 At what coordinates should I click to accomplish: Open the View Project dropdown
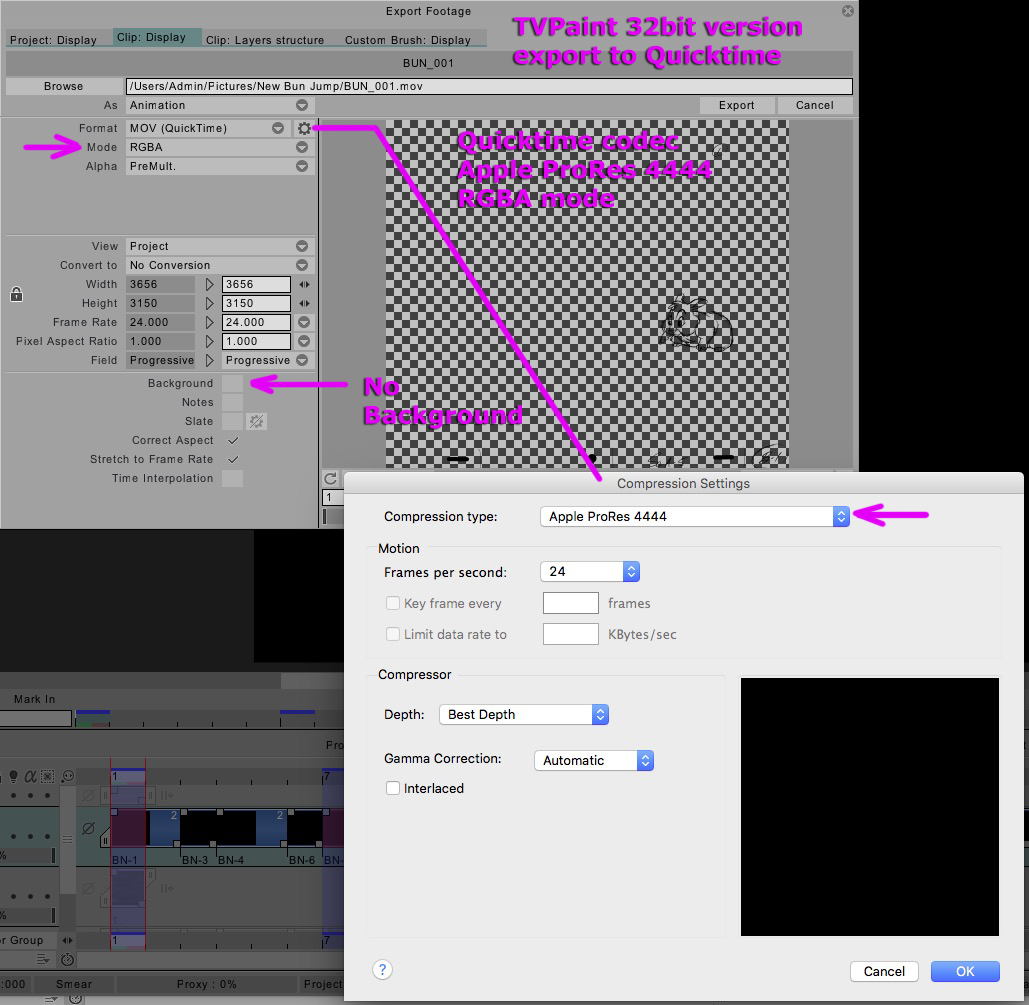point(220,246)
